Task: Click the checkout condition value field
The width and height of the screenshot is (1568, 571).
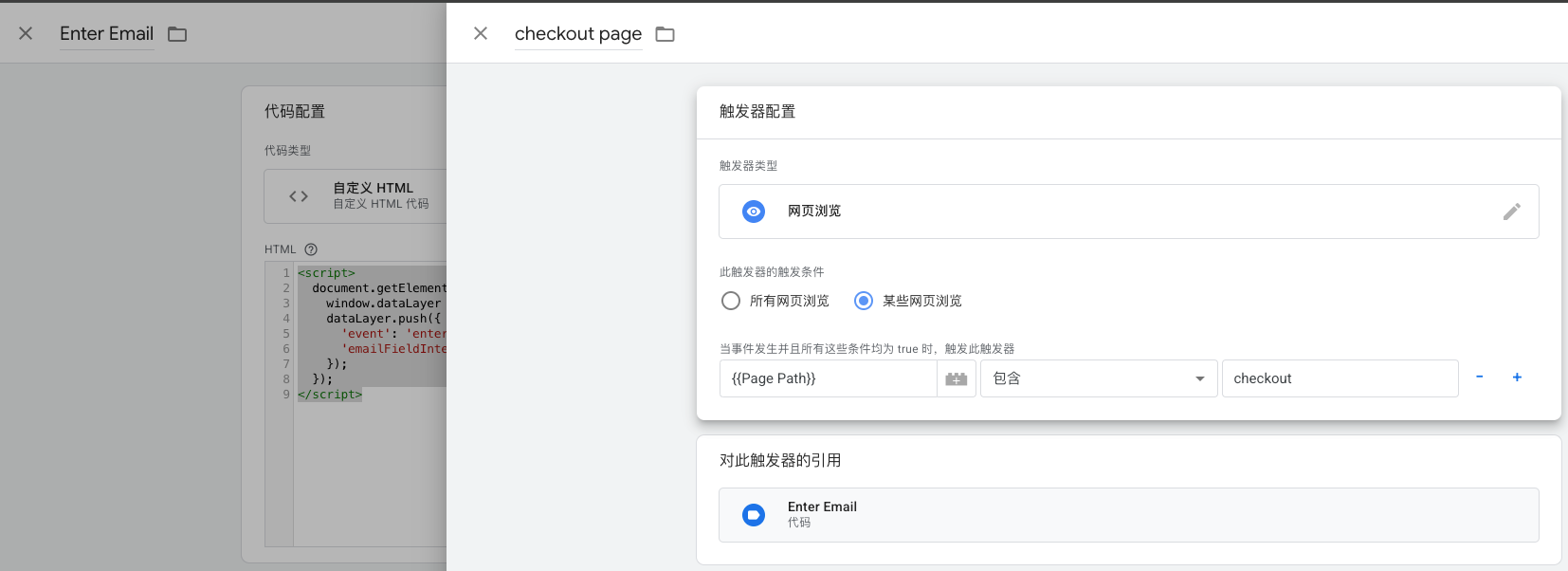Action: (1339, 378)
